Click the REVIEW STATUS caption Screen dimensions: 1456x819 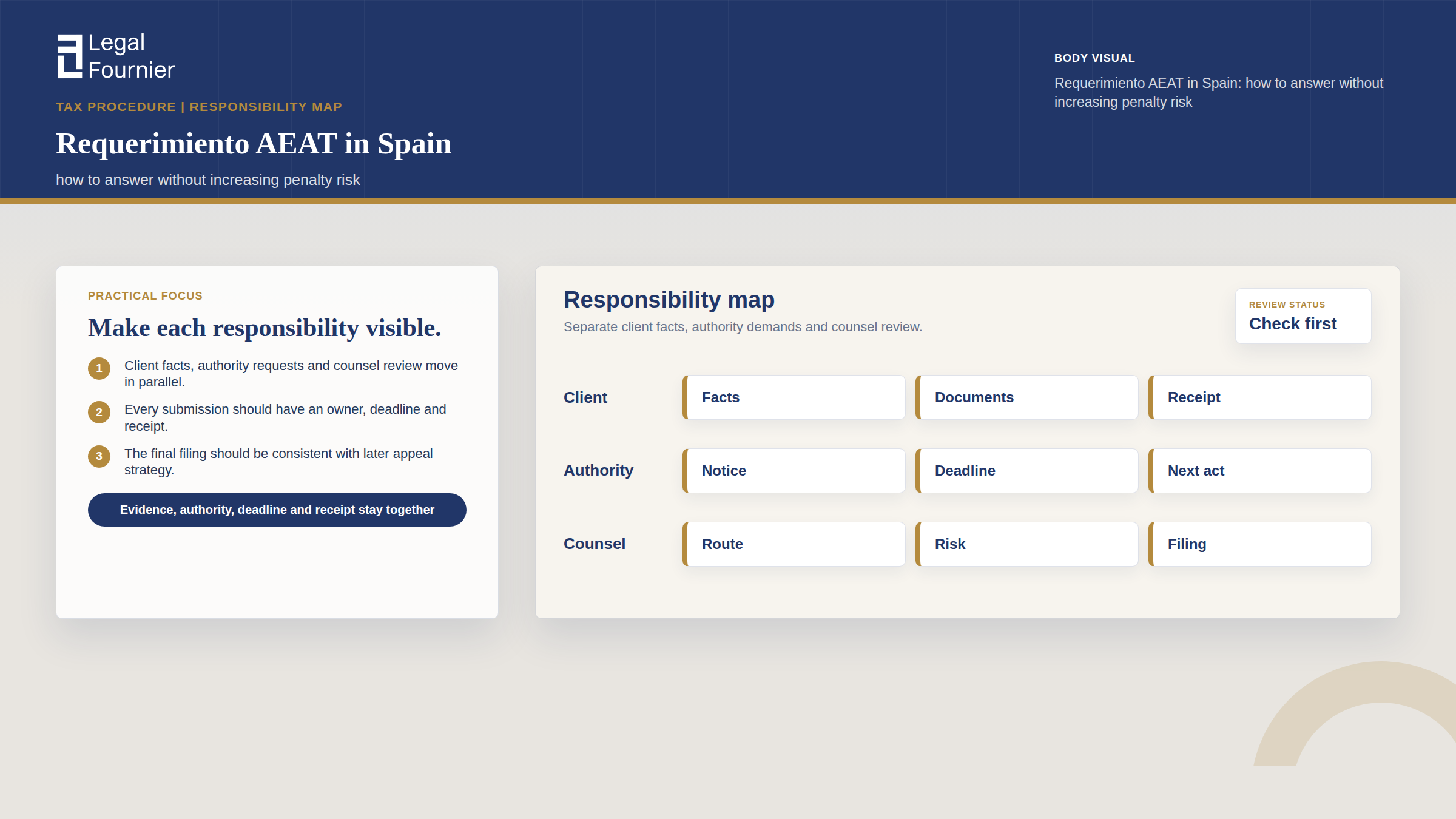(x=1287, y=305)
